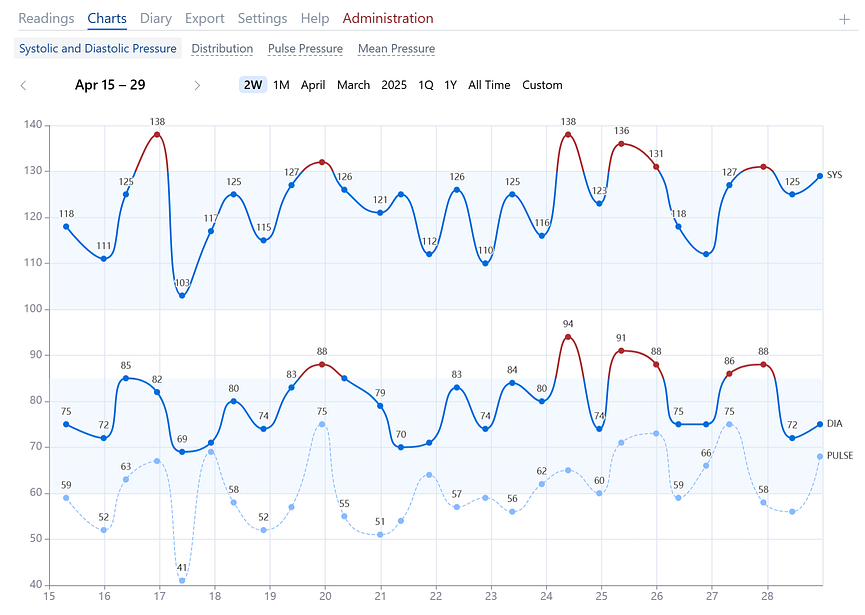Image resolution: width=865 pixels, height=615 pixels.
Task: Switch to the Diary section
Action: (x=156, y=18)
